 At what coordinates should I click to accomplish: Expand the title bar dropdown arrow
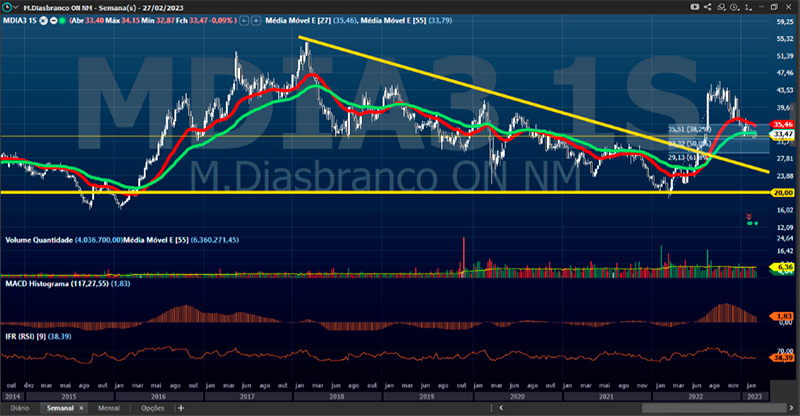click(16, 8)
